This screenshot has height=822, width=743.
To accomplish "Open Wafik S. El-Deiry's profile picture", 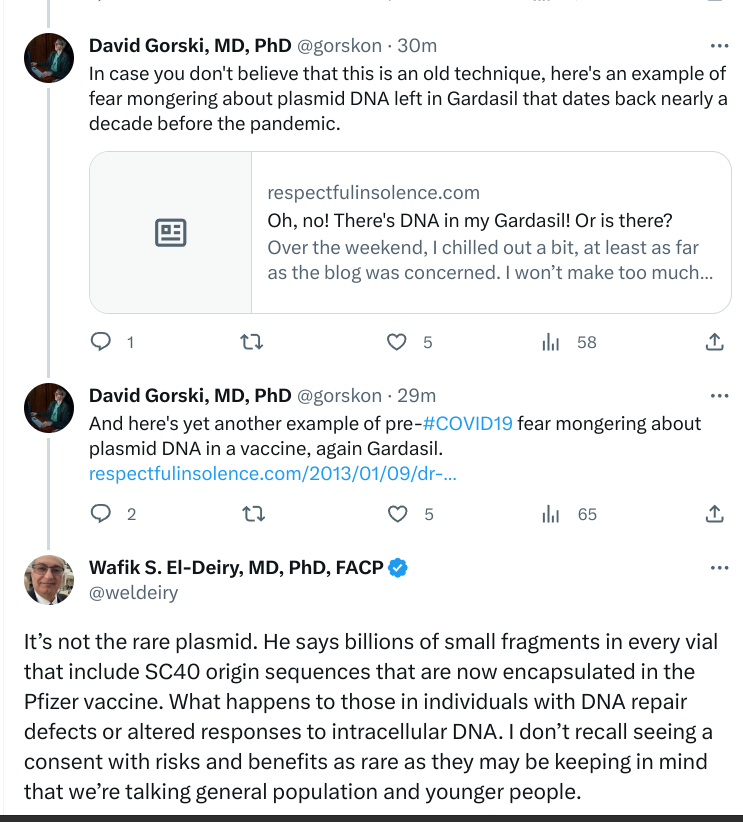I will point(49,580).
